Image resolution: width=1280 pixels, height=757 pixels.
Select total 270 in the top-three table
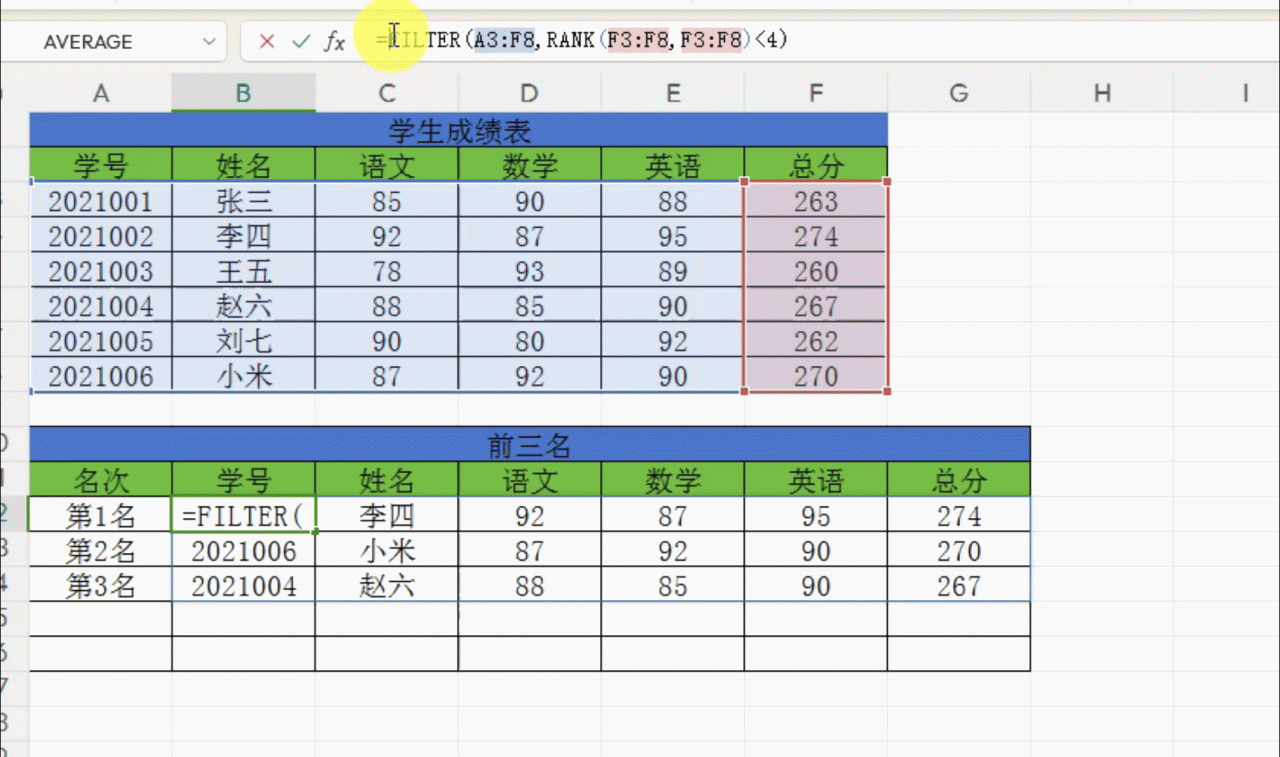[959, 550]
